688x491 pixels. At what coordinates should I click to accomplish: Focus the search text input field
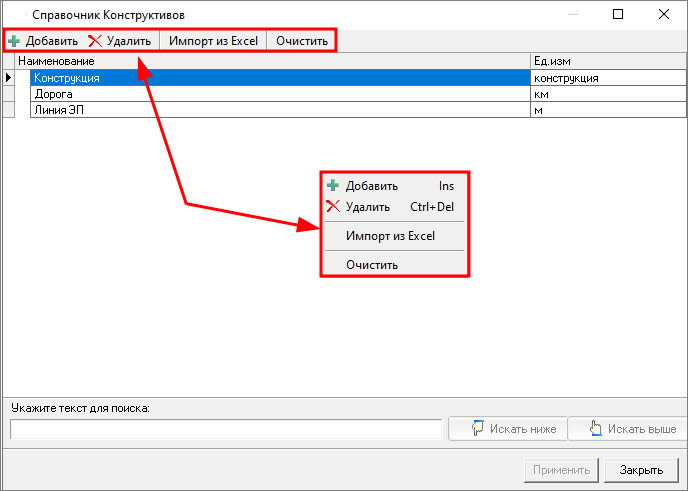(x=226, y=429)
